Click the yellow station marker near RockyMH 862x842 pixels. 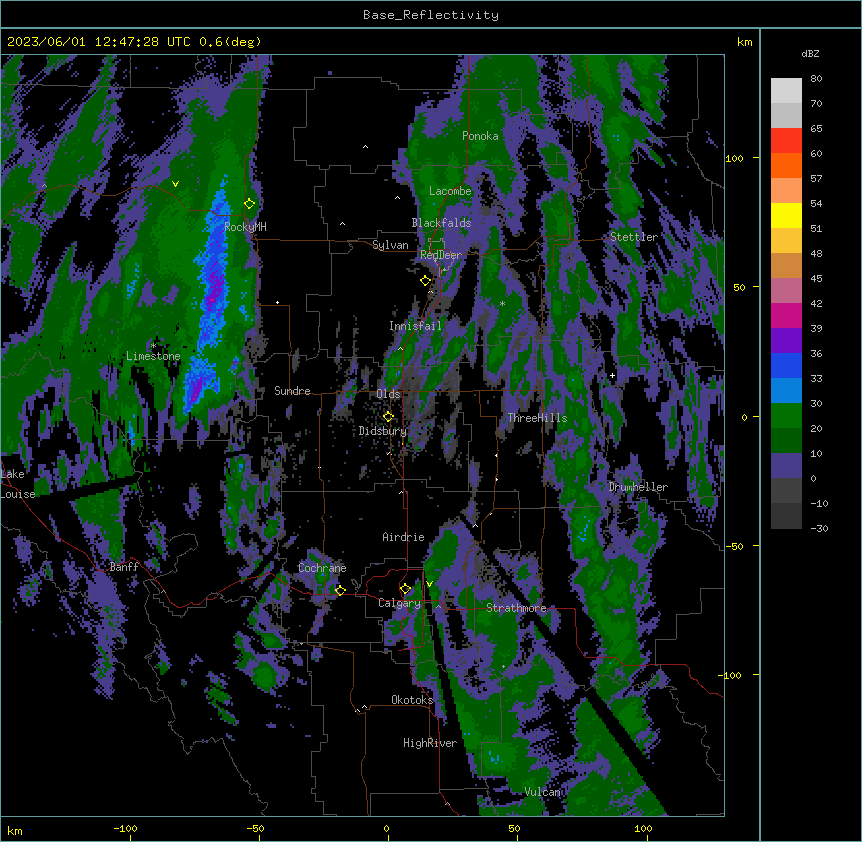(250, 203)
